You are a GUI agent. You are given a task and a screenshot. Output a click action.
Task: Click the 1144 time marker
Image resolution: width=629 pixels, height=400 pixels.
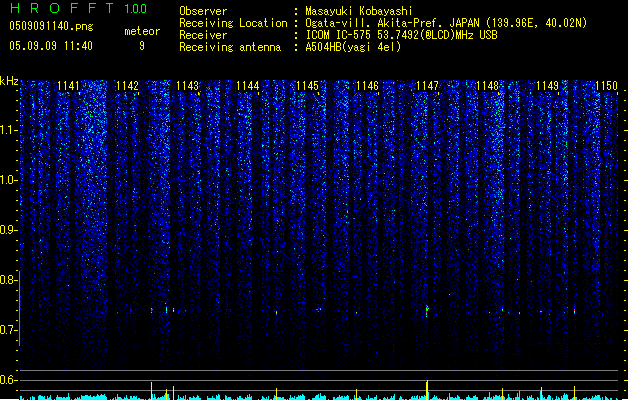point(248,86)
